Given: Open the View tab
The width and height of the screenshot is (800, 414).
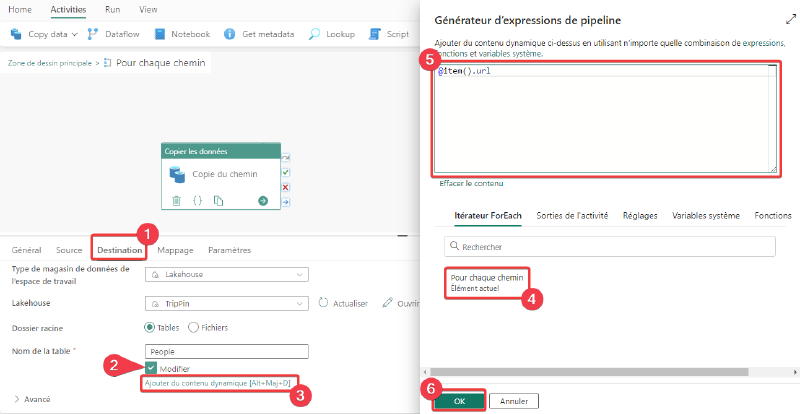Looking at the screenshot, I should [x=148, y=9].
